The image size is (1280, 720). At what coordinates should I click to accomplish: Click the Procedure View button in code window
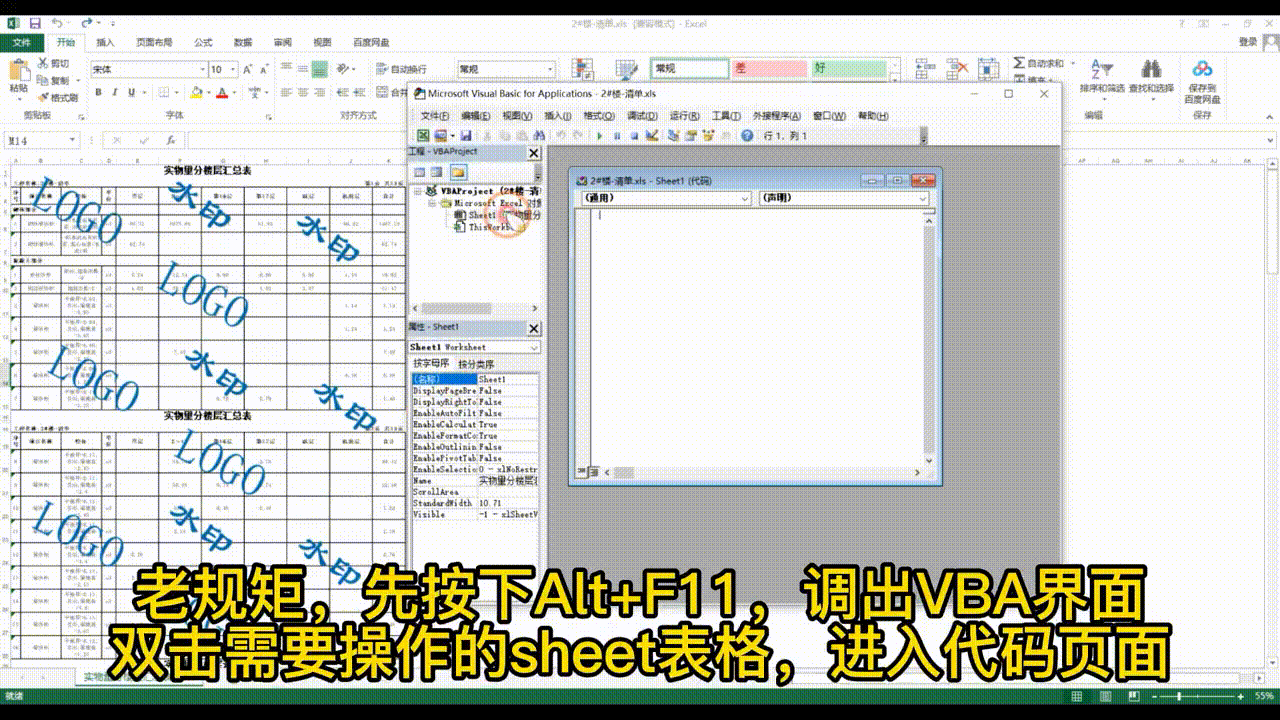(x=580, y=472)
